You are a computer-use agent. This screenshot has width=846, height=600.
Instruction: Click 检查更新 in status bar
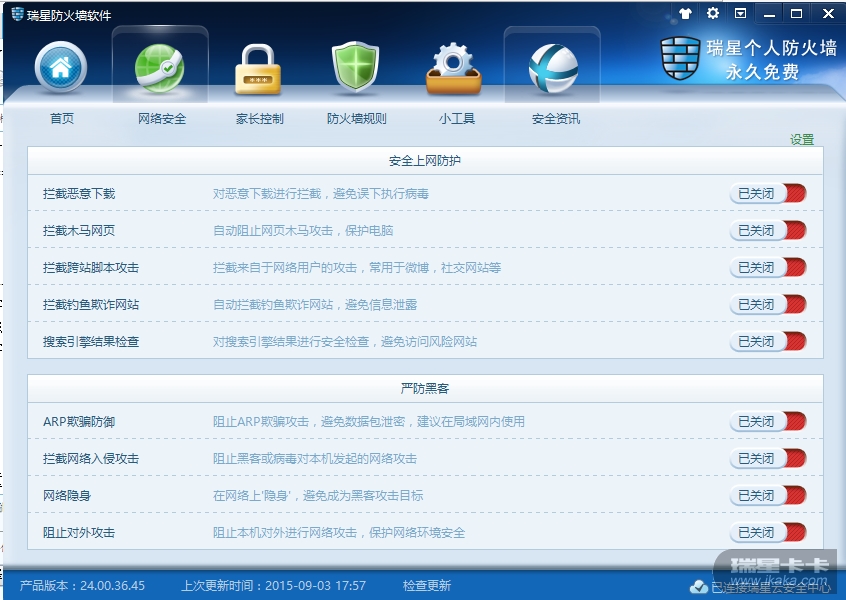click(427, 585)
